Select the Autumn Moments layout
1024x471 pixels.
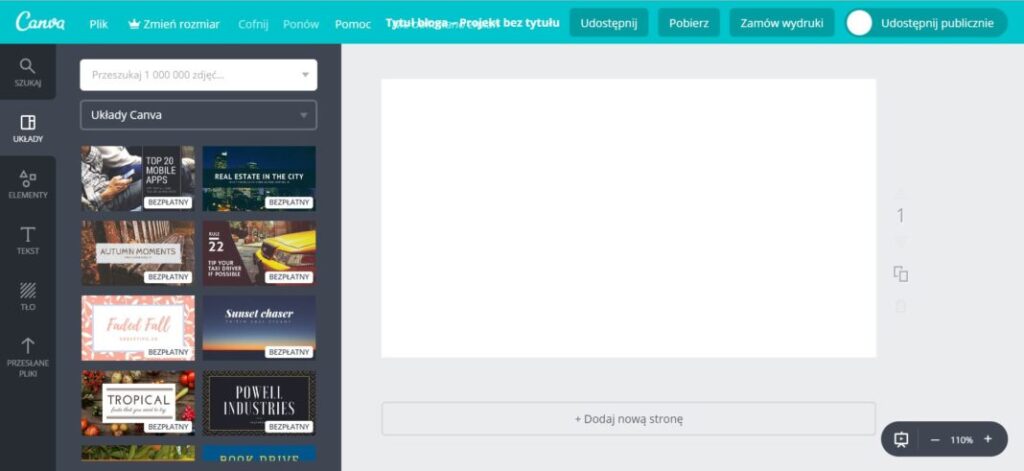pyautogui.click(x=138, y=253)
